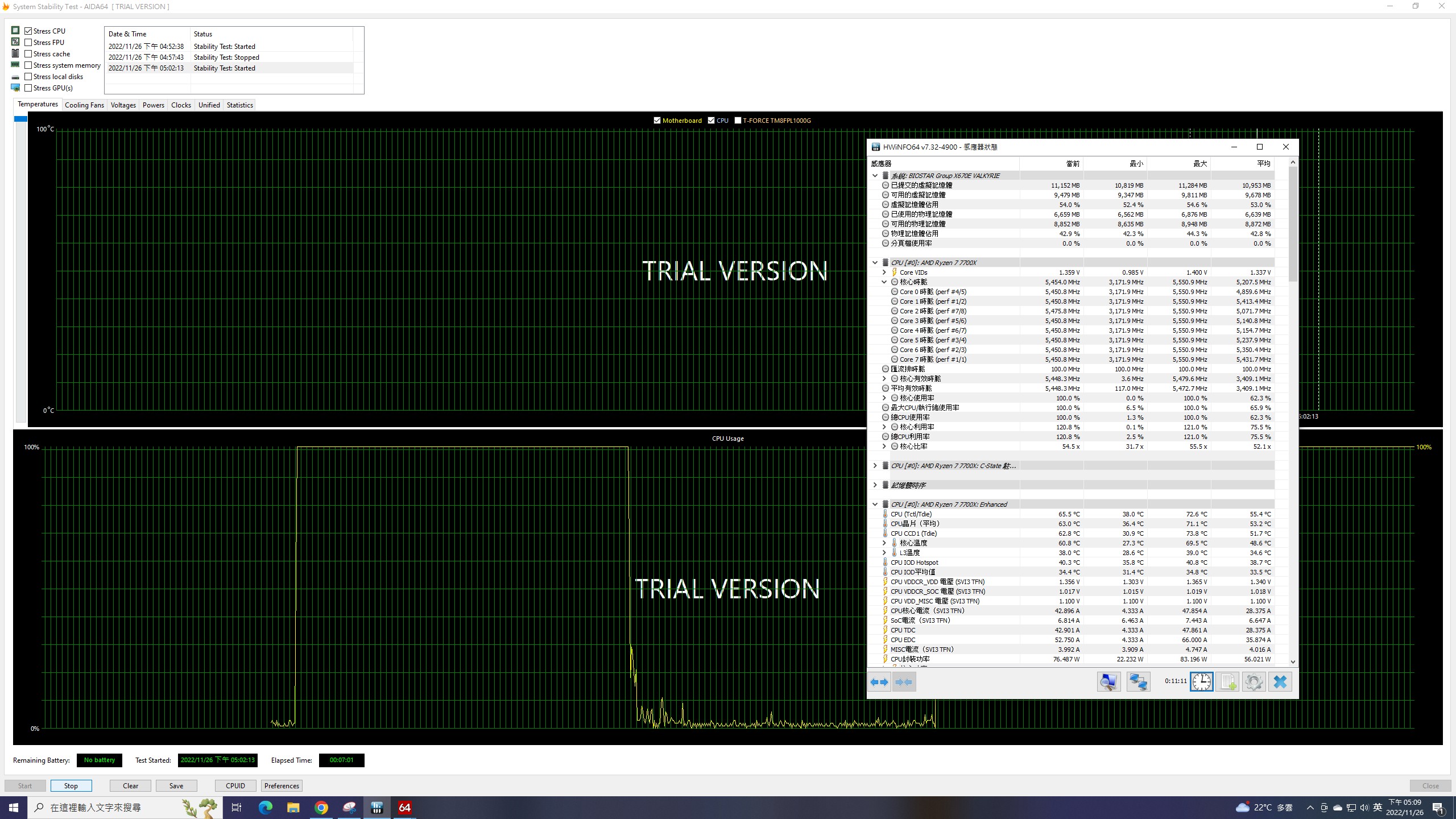
Task: Open File Explorer from the taskbar
Action: click(293, 807)
